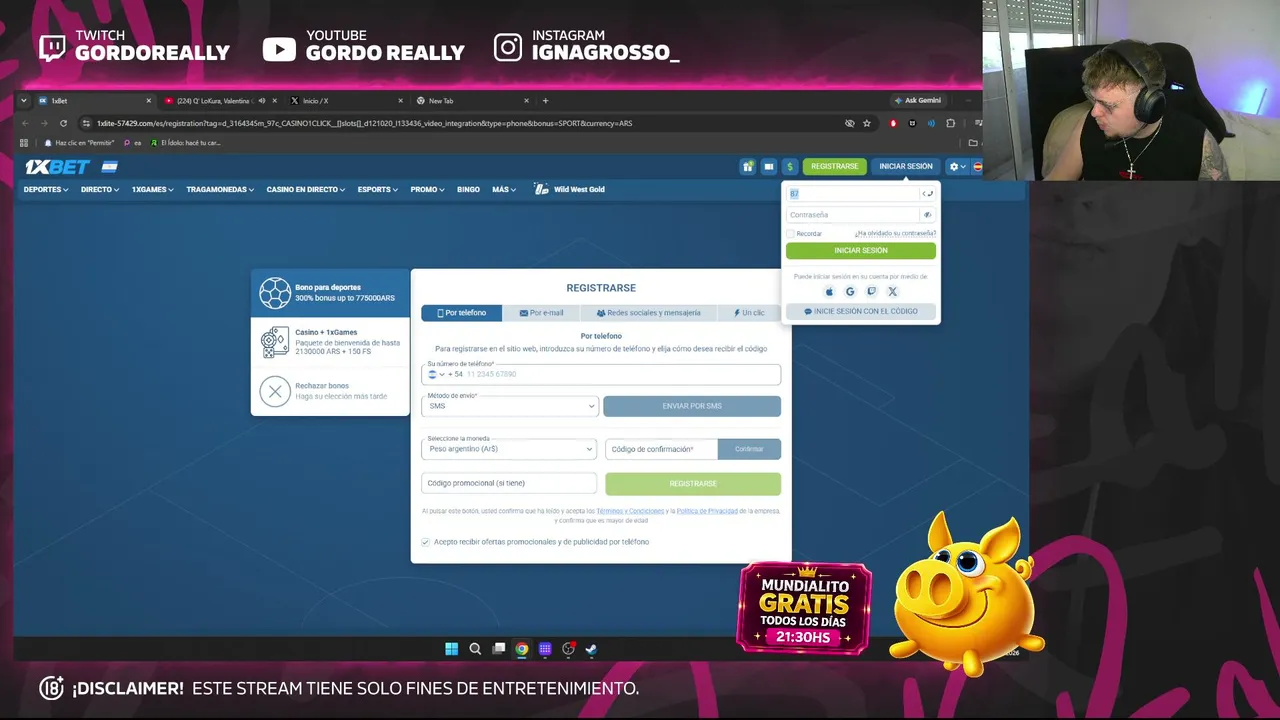Viewport: 1280px width, 720px height.
Task: Sign in with Twitch icon
Action: tap(871, 292)
